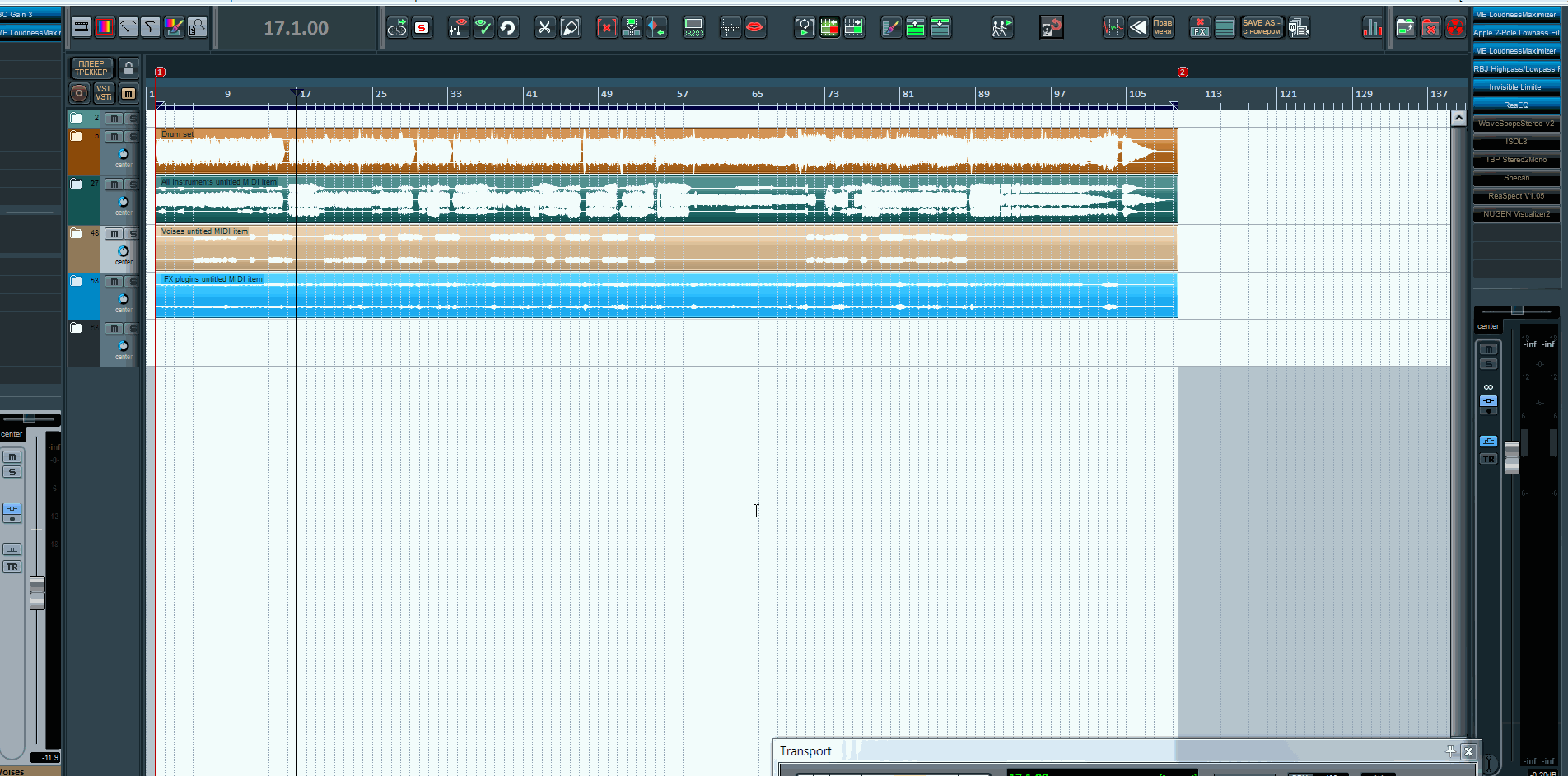The width and height of the screenshot is (1568, 776).
Task: Mute track 2 at top of list
Action: pos(114,119)
